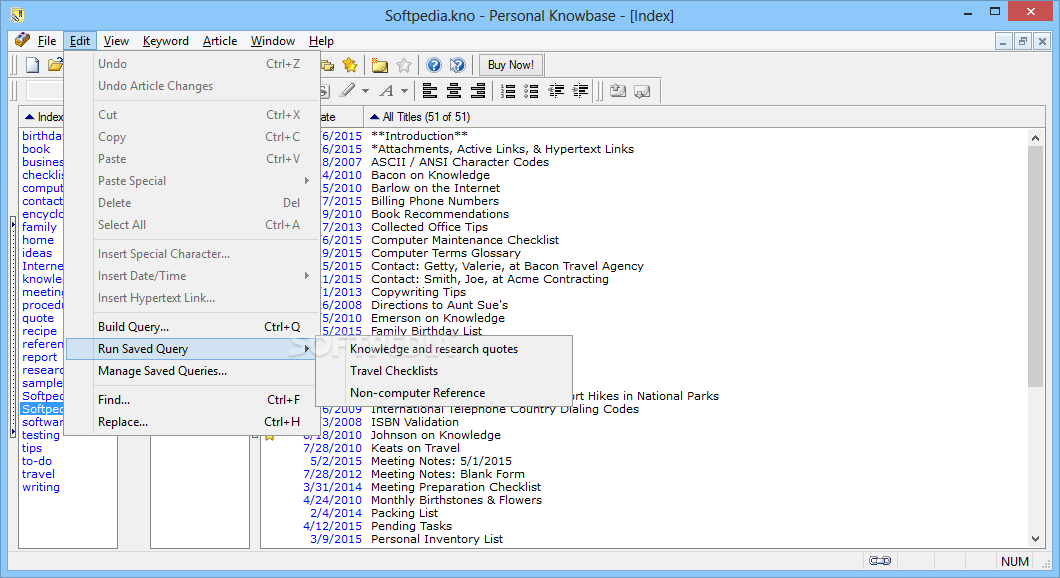Screen dimensions: 1060x578
Task: Open the Bacon on Knowledge article
Action: click(430, 174)
